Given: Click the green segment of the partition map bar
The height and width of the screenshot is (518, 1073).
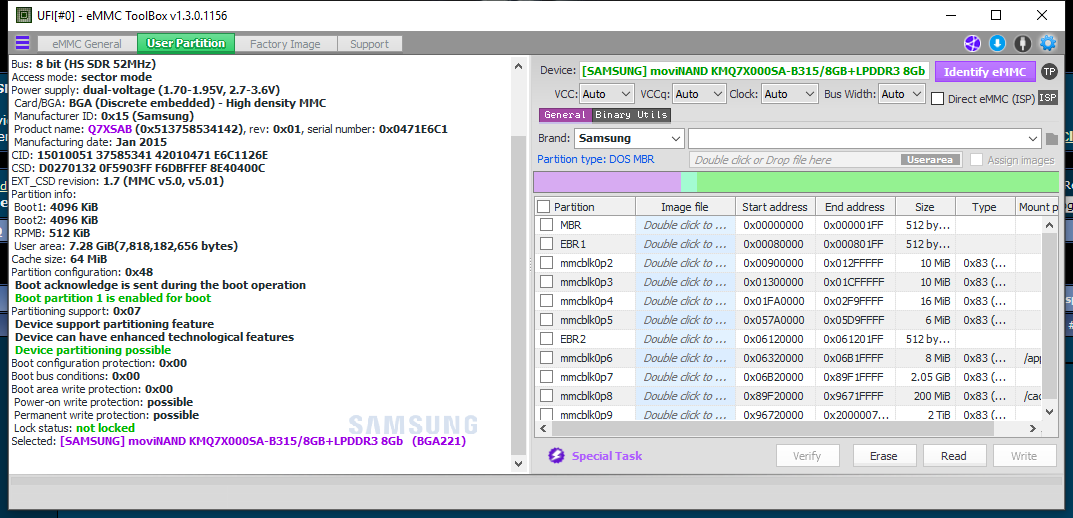Looking at the screenshot, I should [x=878, y=182].
